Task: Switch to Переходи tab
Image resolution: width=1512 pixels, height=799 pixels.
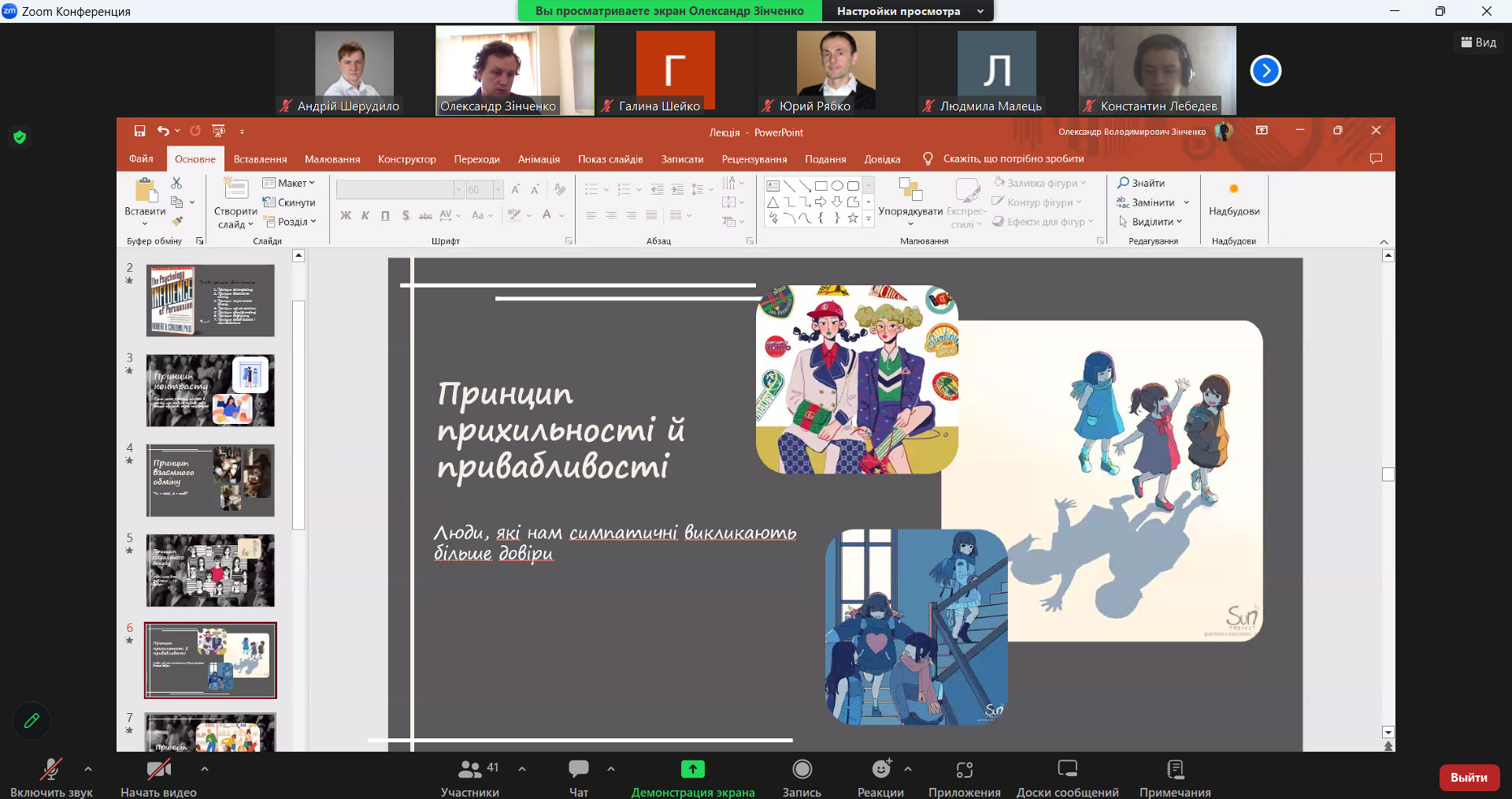Action: (477, 158)
